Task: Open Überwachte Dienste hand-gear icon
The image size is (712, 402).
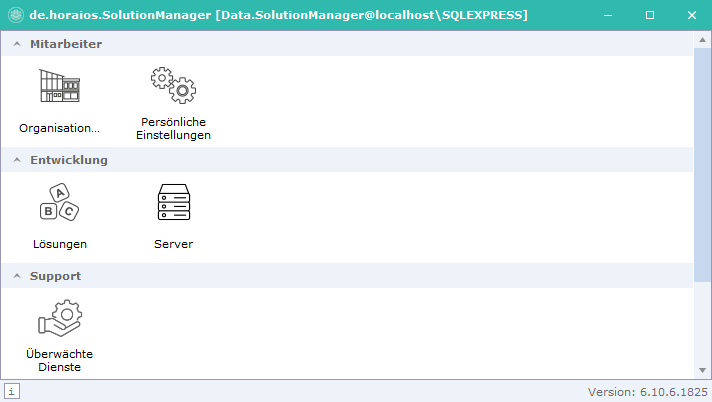Action: click(59, 318)
